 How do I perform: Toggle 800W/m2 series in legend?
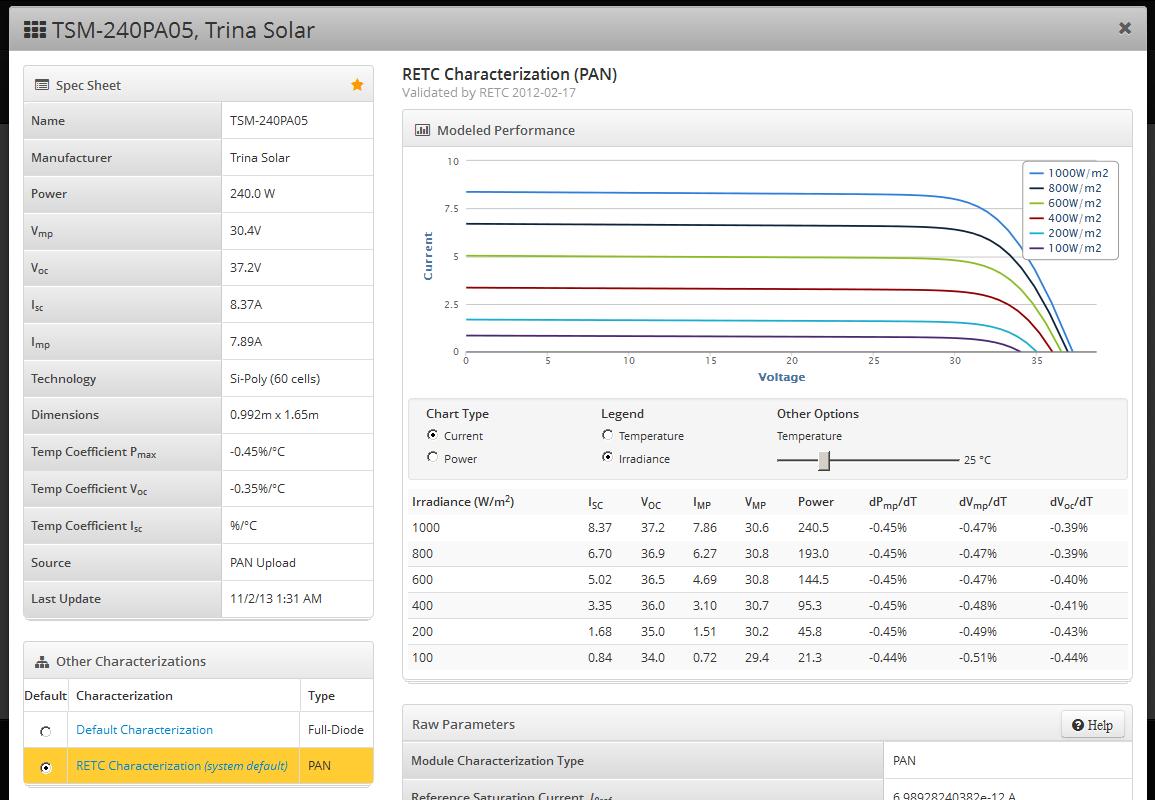[x=1066, y=188]
